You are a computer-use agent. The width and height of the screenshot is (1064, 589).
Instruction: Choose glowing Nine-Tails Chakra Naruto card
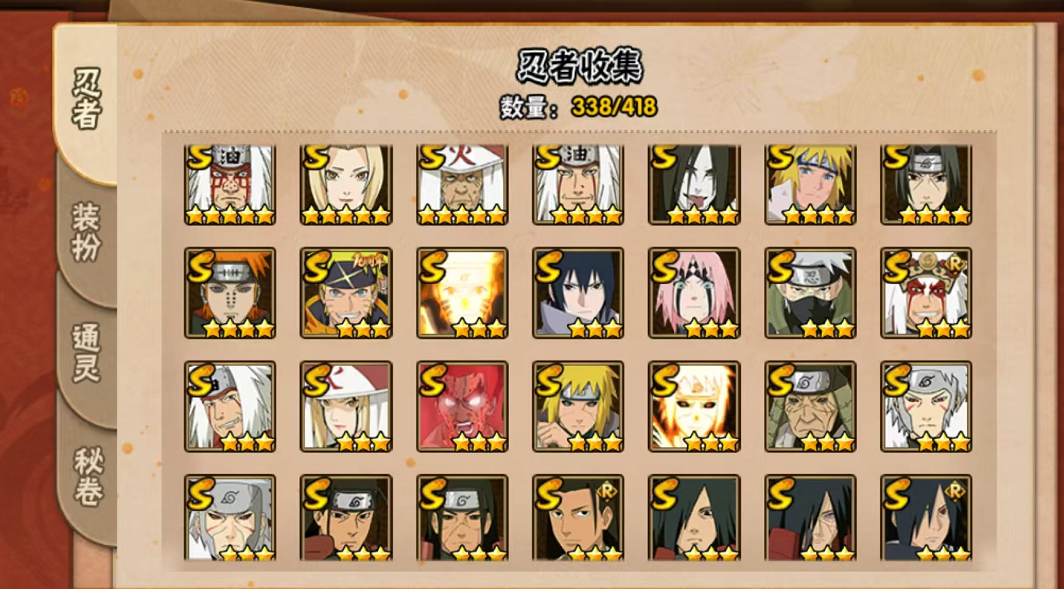[x=462, y=292]
